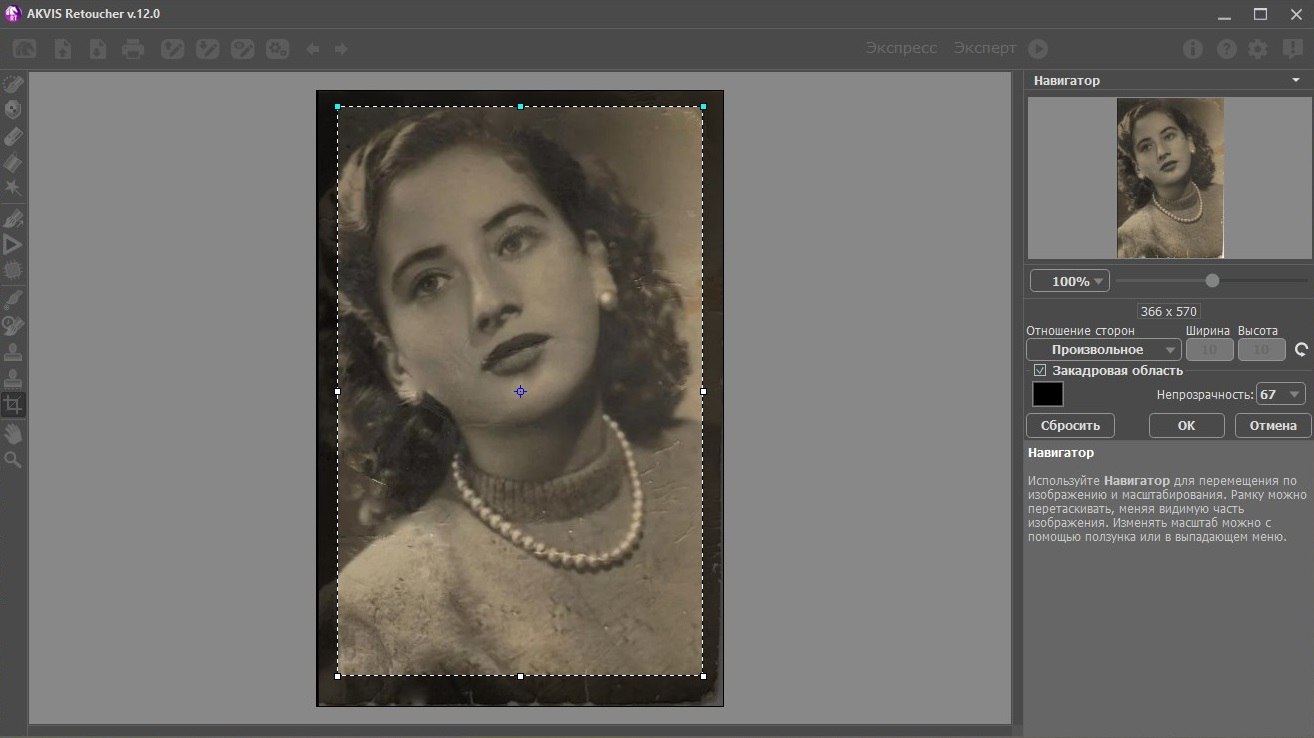Click the bottom-middle crop frame handle
The height and width of the screenshot is (738, 1314).
pos(520,676)
